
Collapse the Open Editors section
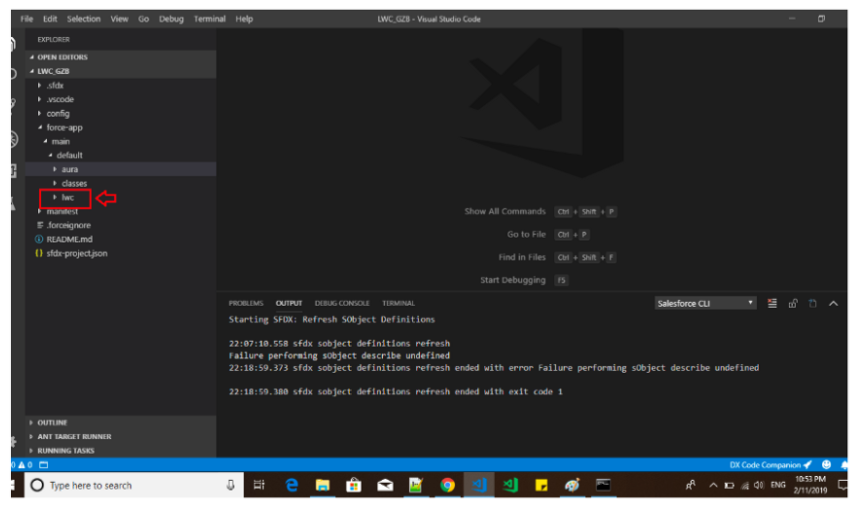(120, 57)
